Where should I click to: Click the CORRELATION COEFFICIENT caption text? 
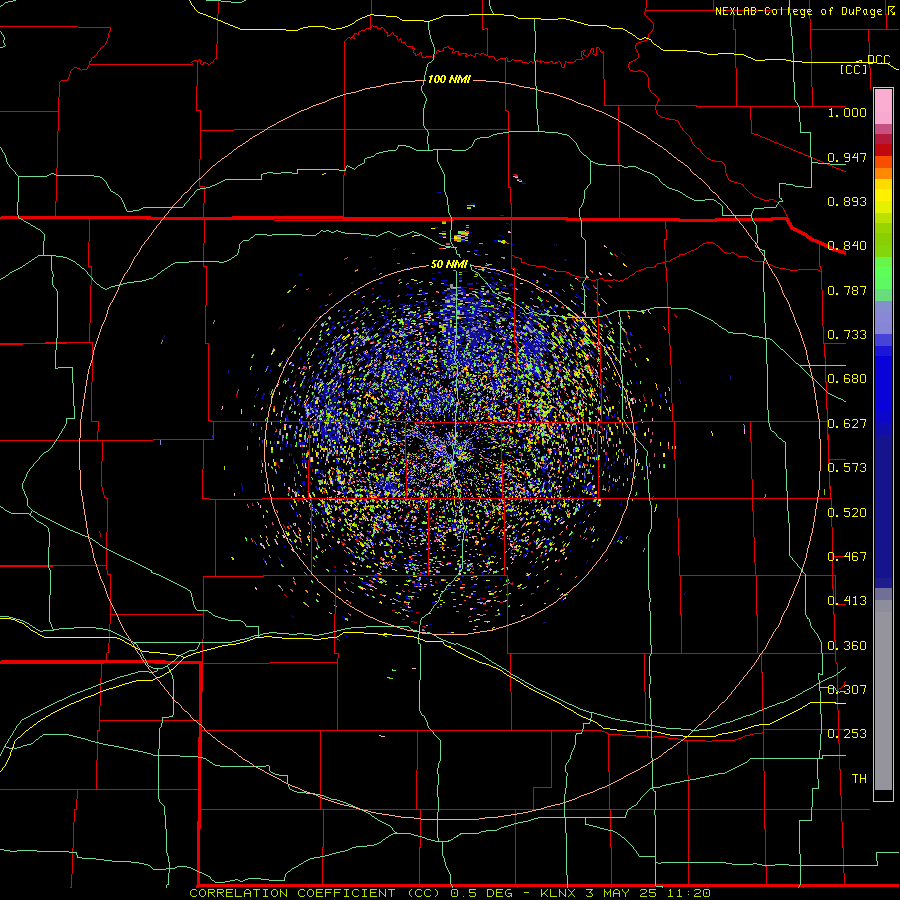click(x=293, y=893)
